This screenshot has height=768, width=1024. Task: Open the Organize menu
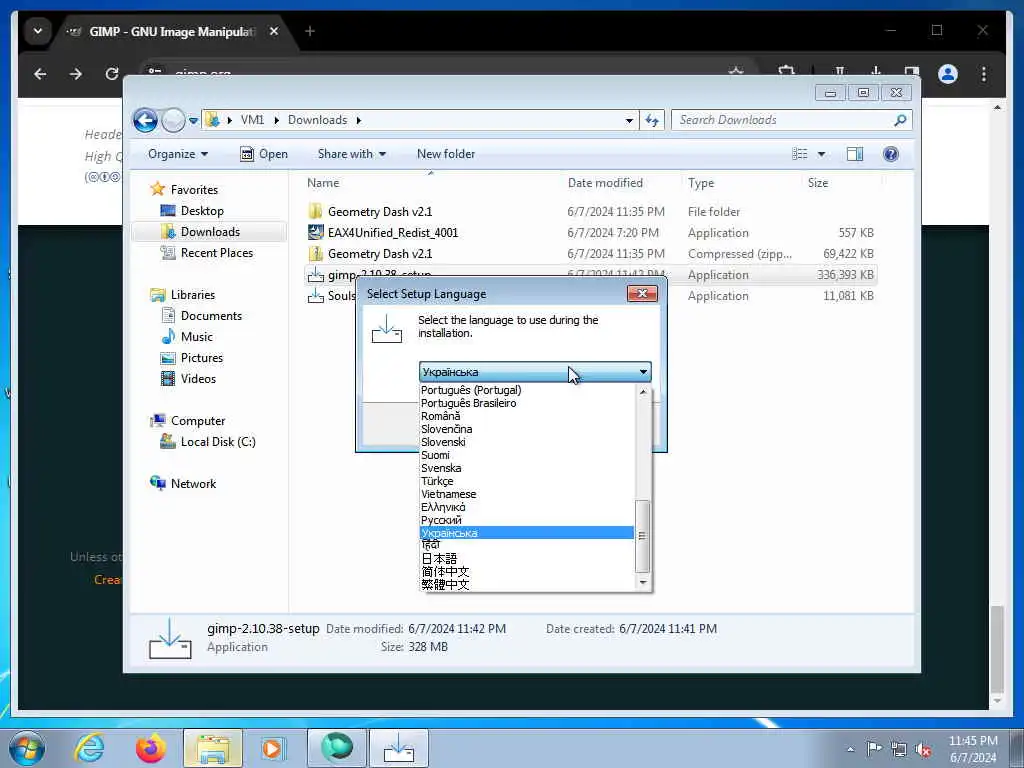178,154
